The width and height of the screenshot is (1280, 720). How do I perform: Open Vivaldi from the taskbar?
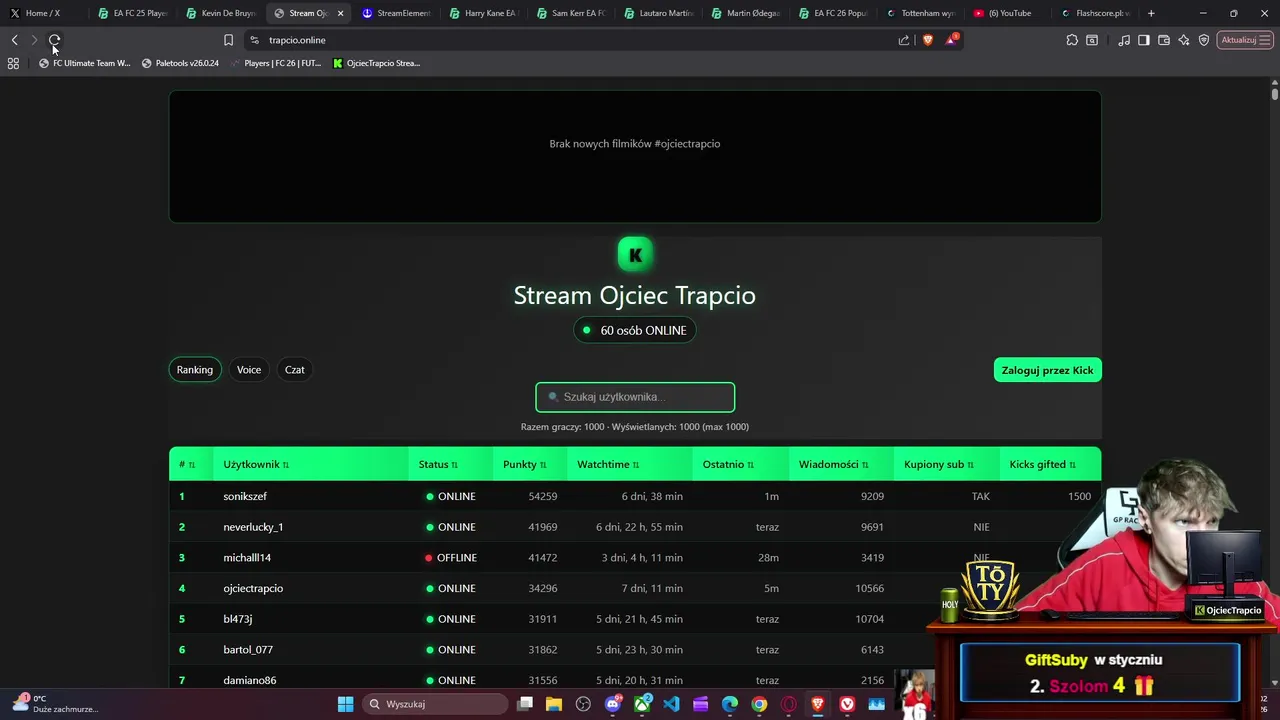pyautogui.click(x=847, y=704)
